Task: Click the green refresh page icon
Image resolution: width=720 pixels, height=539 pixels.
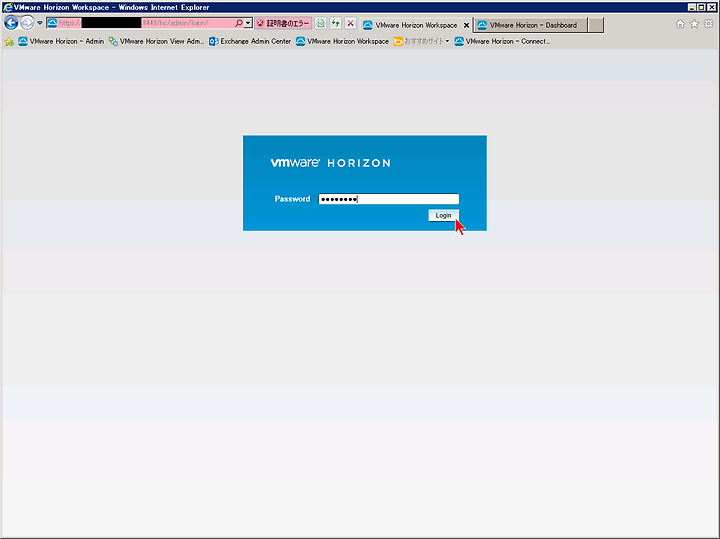Action: pyautogui.click(x=336, y=23)
